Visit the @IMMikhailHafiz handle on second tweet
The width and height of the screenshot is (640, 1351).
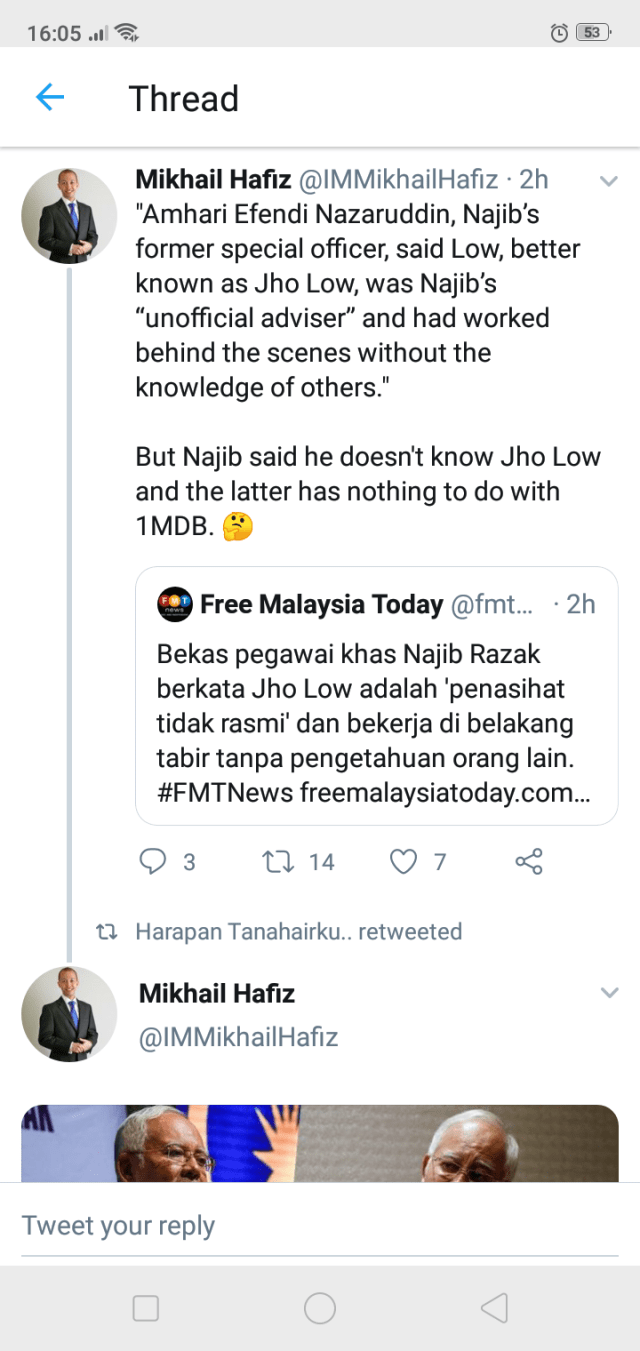coord(238,1037)
